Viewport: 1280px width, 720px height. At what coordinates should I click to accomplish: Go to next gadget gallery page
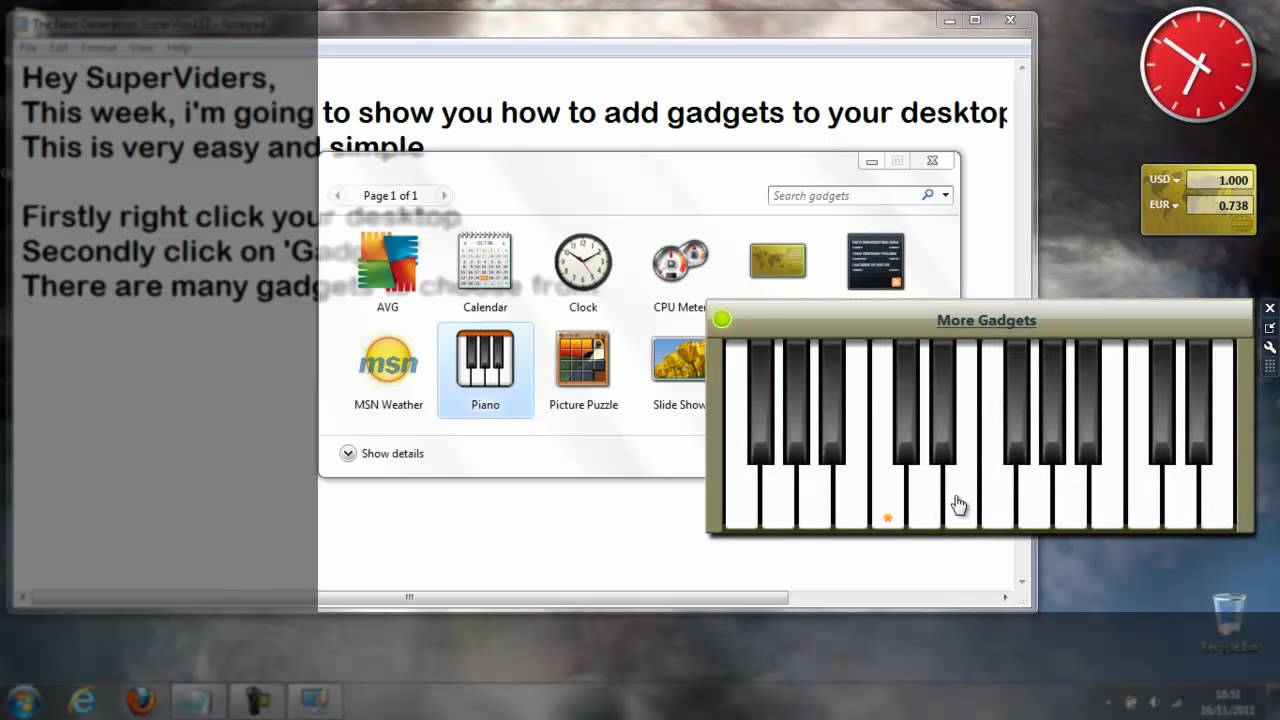coord(444,195)
